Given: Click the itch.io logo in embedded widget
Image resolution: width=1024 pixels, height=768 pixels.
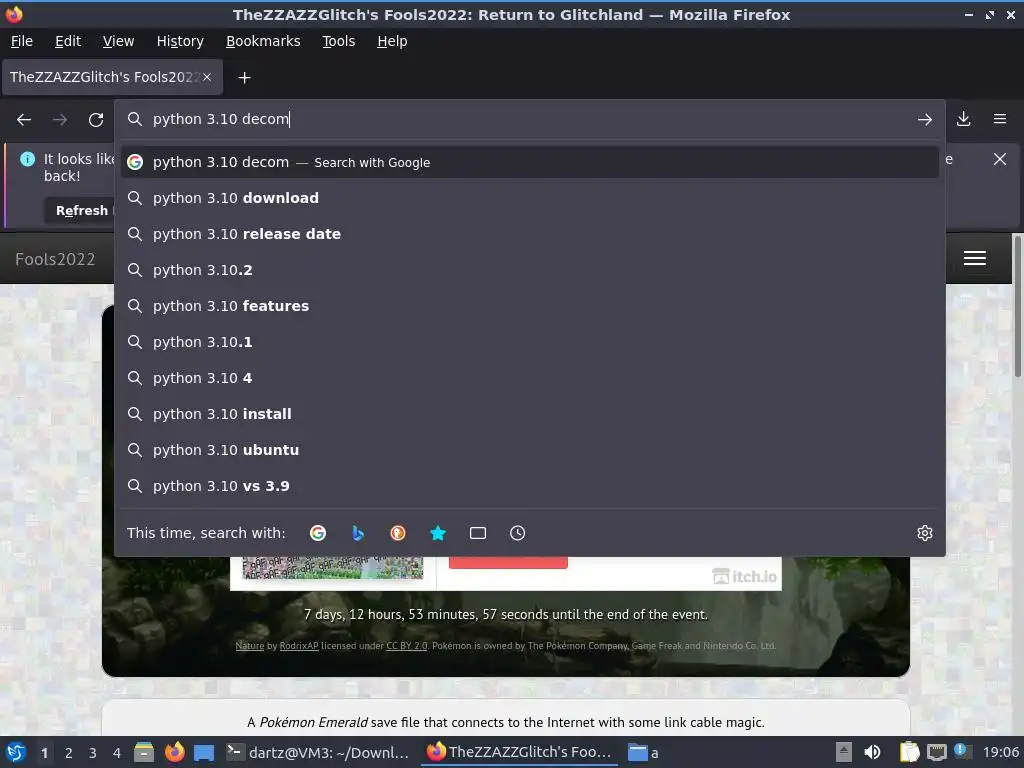Looking at the screenshot, I should 744,576.
